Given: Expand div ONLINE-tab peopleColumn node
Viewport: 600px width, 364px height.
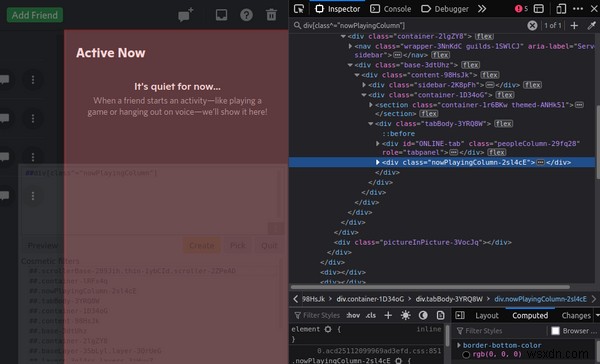Looking at the screenshot, I should coord(378,144).
